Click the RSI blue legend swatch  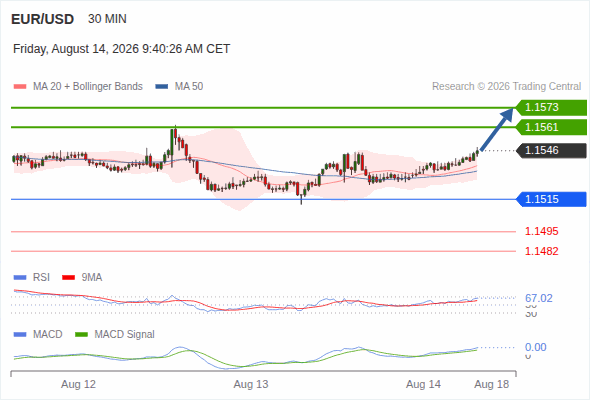pyautogui.click(x=20, y=278)
